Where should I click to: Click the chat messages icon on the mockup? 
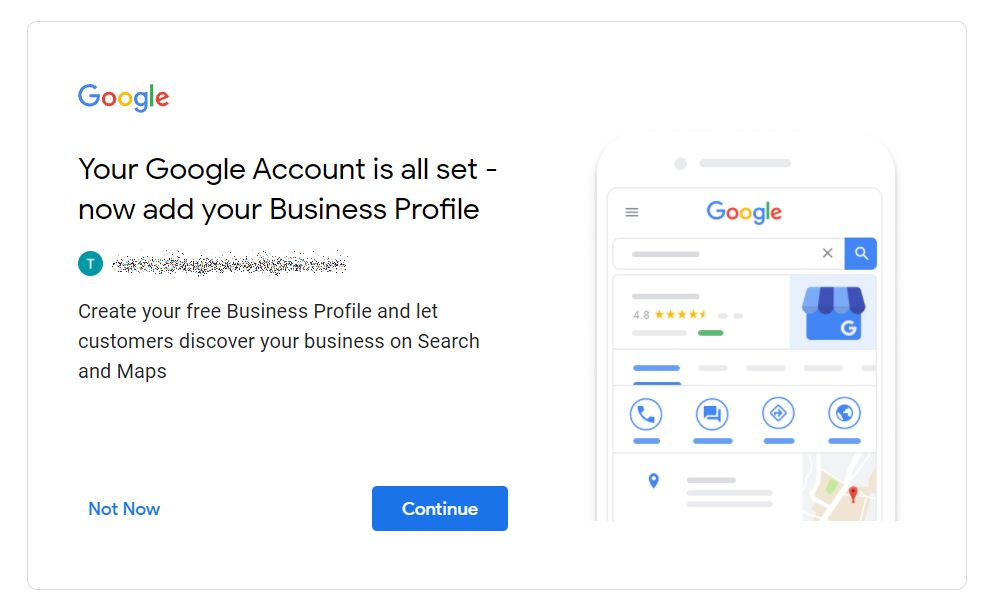[711, 413]
